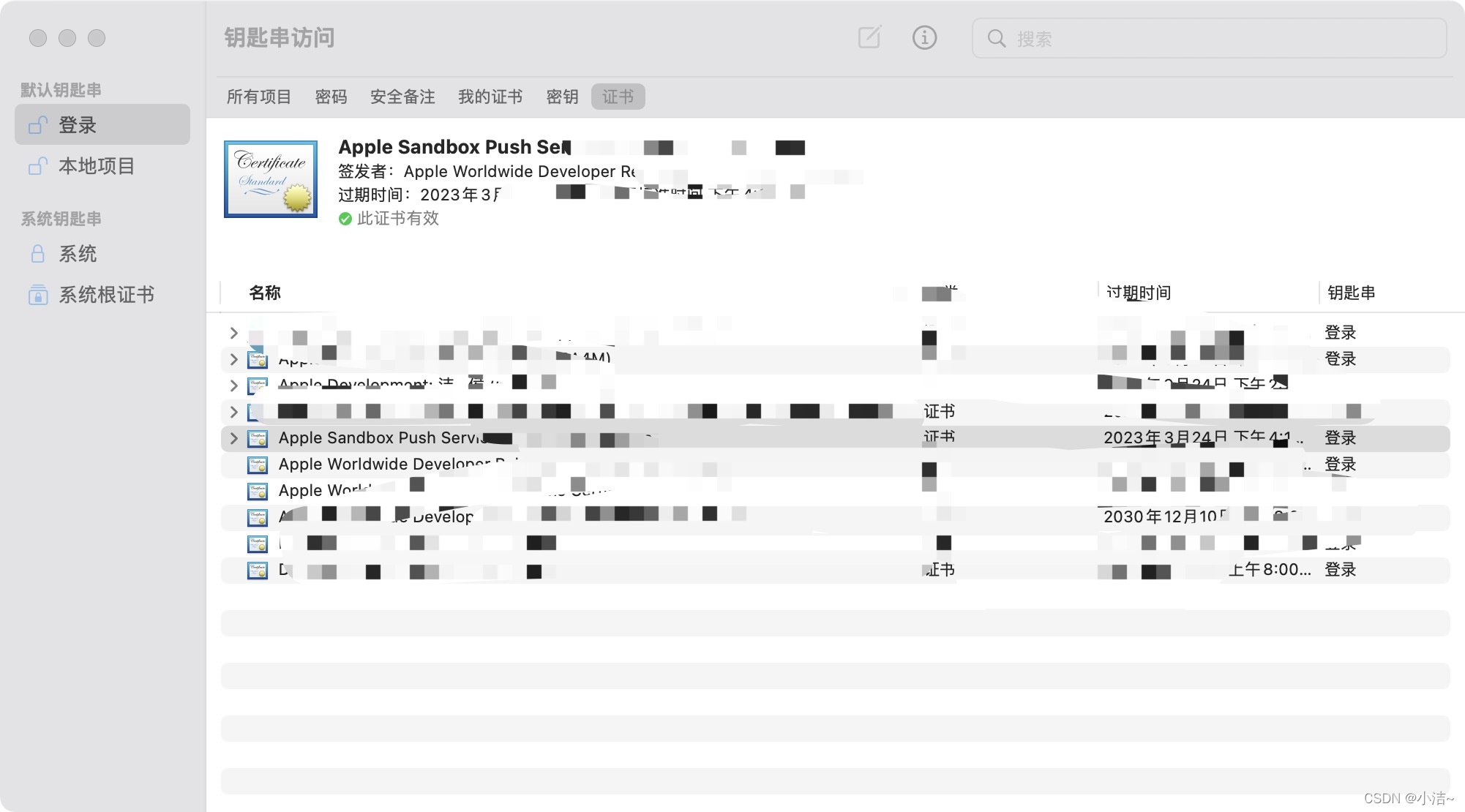This screenshot has height=812, width=1465.
Task: Click the Apple Worldwide Developer Relations icon
Action: 258,464
